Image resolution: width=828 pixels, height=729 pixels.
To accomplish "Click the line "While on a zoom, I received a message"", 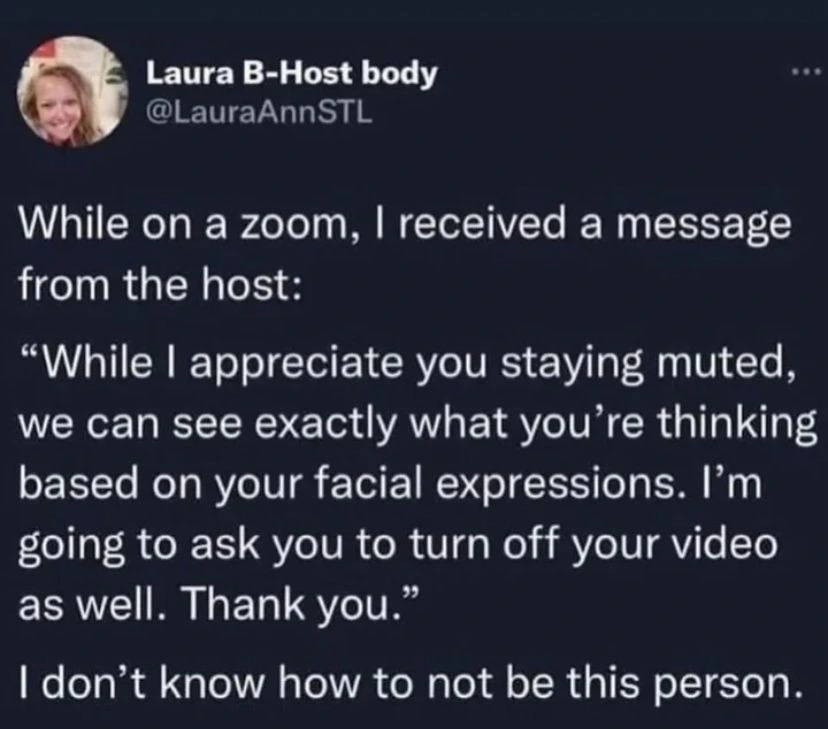I will (406, 225).
